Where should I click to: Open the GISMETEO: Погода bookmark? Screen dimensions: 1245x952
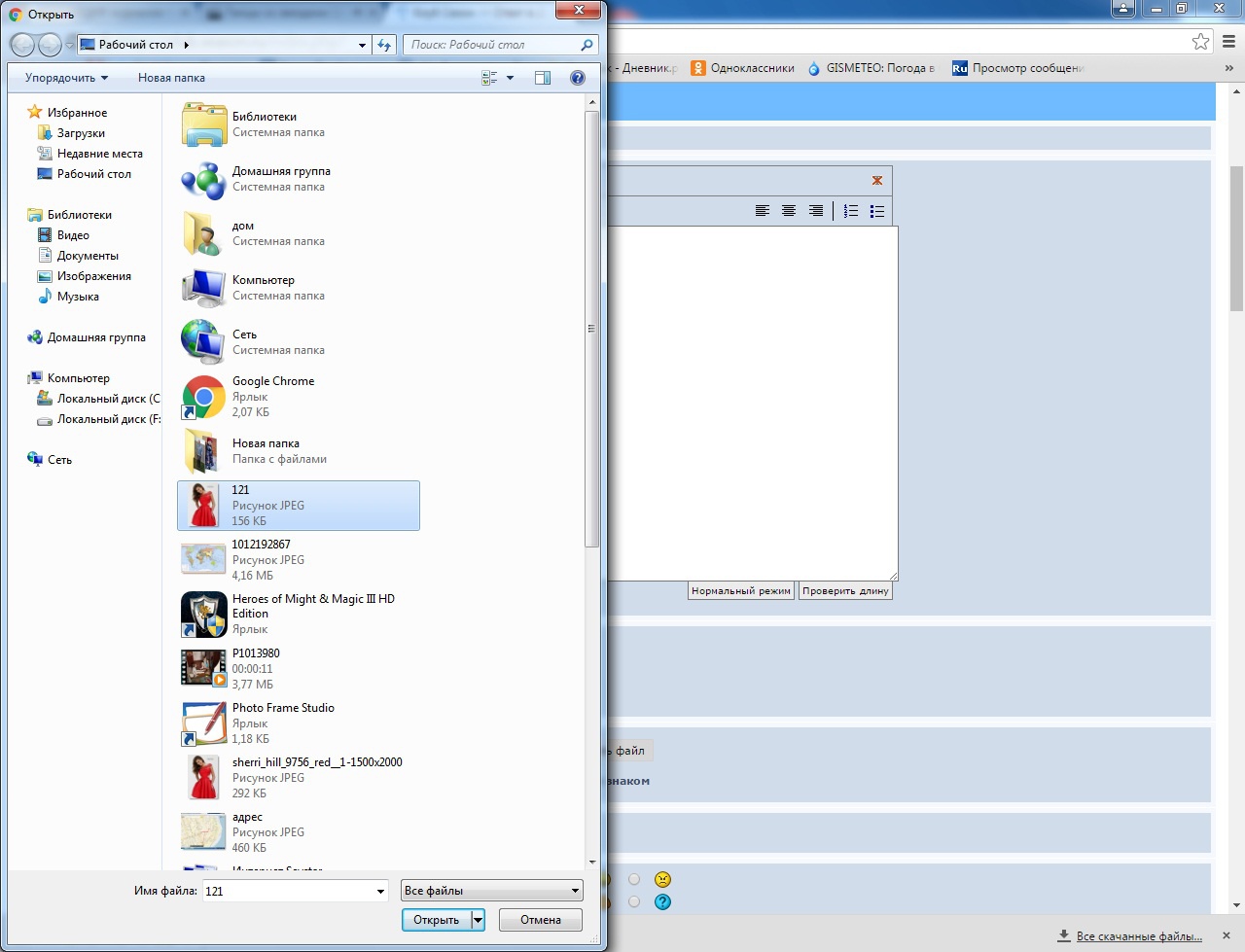[871, 68]
